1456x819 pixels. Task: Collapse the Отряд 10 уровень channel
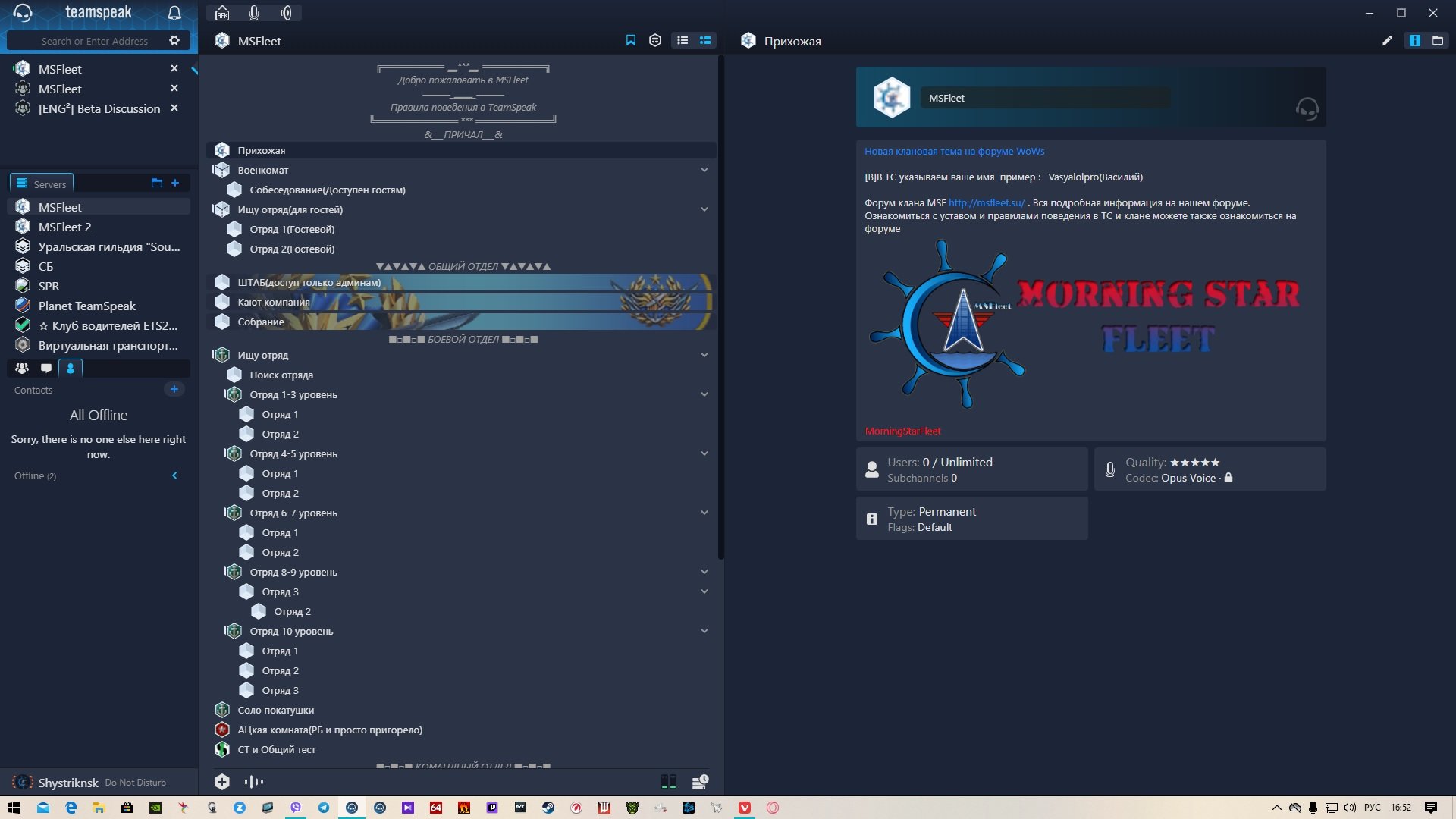[704, 631]
